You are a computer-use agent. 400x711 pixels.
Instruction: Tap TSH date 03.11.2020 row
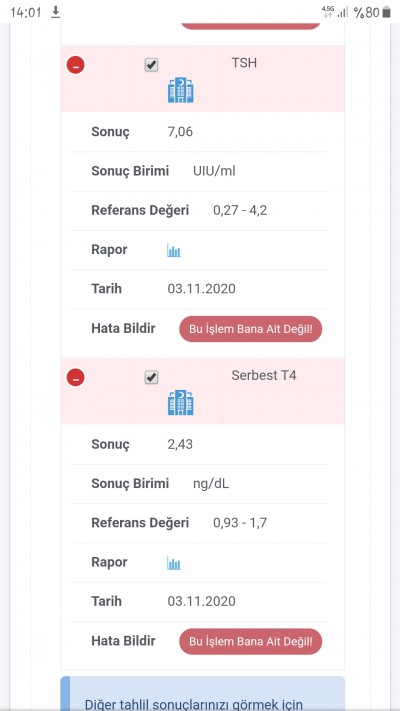(x=199, y=289)
